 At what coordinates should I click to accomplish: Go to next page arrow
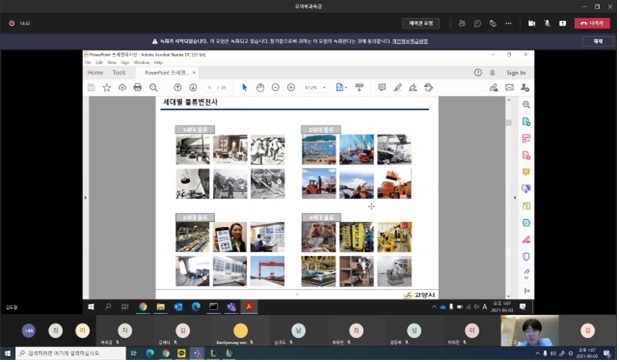pyautogui.click(x=193, y=87)
